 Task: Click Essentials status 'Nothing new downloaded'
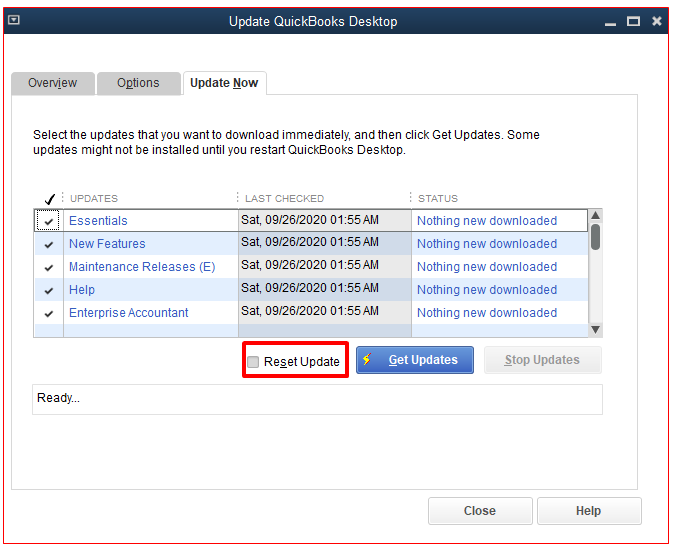(x=487, y=221)
